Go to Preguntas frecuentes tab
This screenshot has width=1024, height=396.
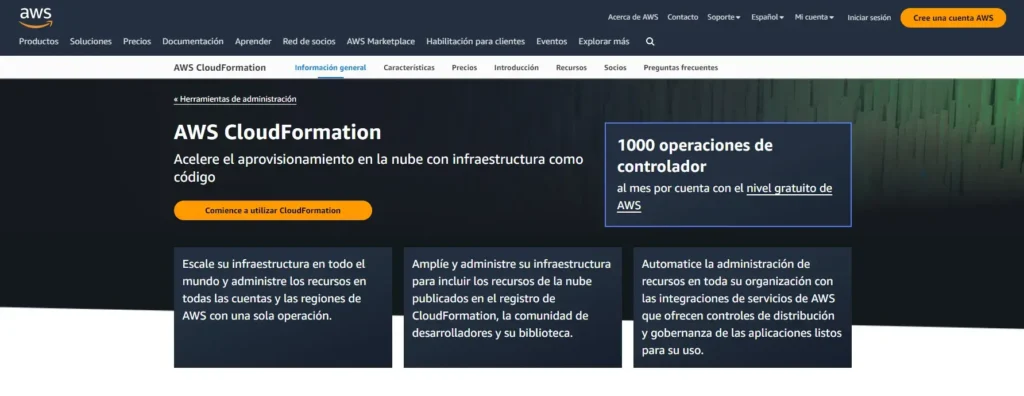click(680, 67)
